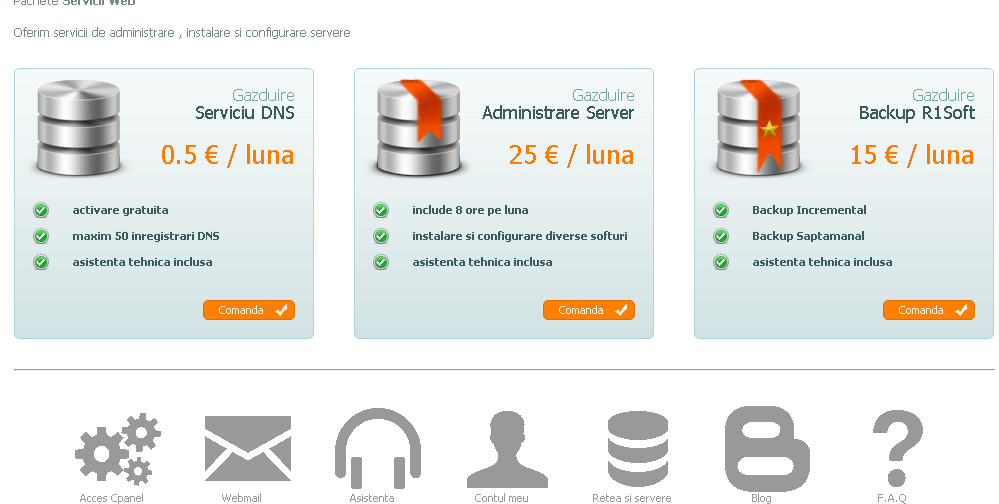
Task: Open the Contul meu text link
Action: (x=501, y=498)
